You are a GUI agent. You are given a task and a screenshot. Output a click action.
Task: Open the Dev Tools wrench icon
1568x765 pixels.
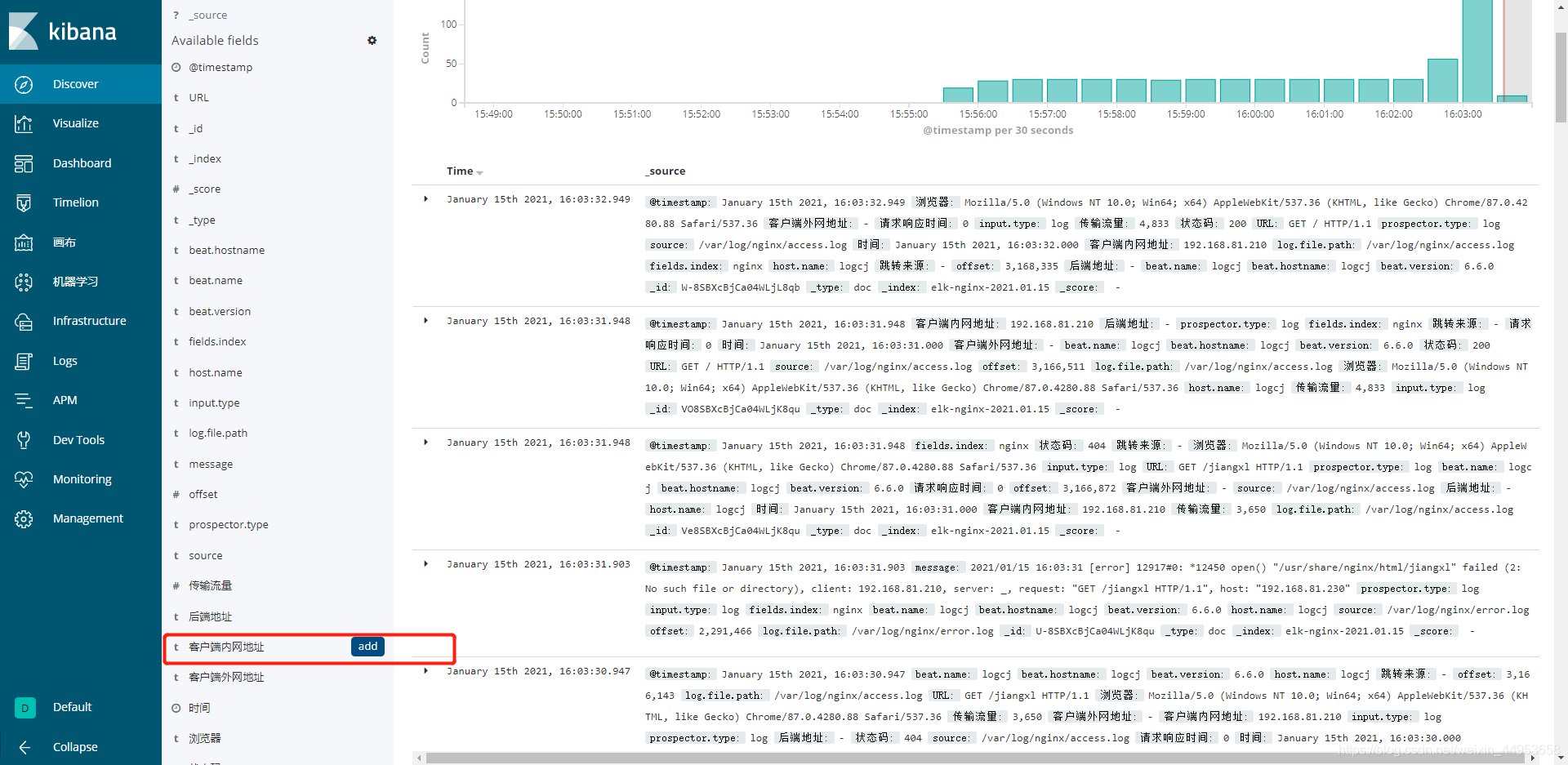coord(24,440)
